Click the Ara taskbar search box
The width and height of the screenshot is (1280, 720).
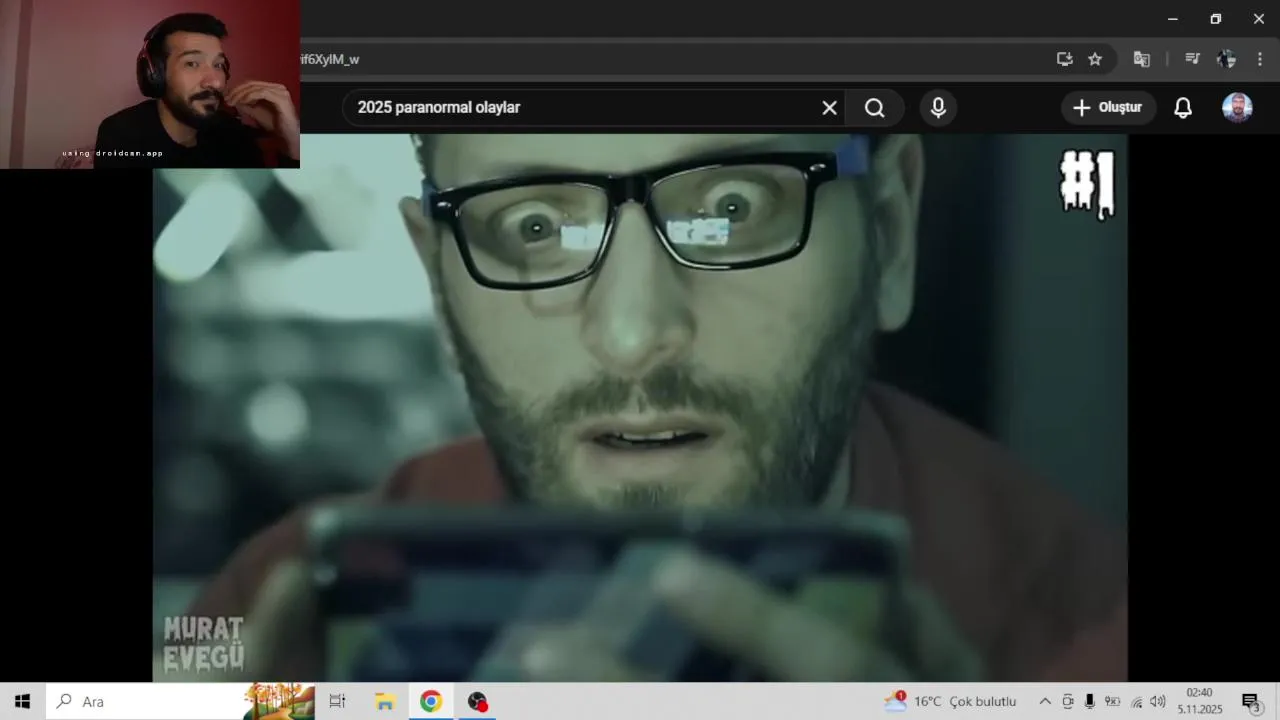coord(180,701)
